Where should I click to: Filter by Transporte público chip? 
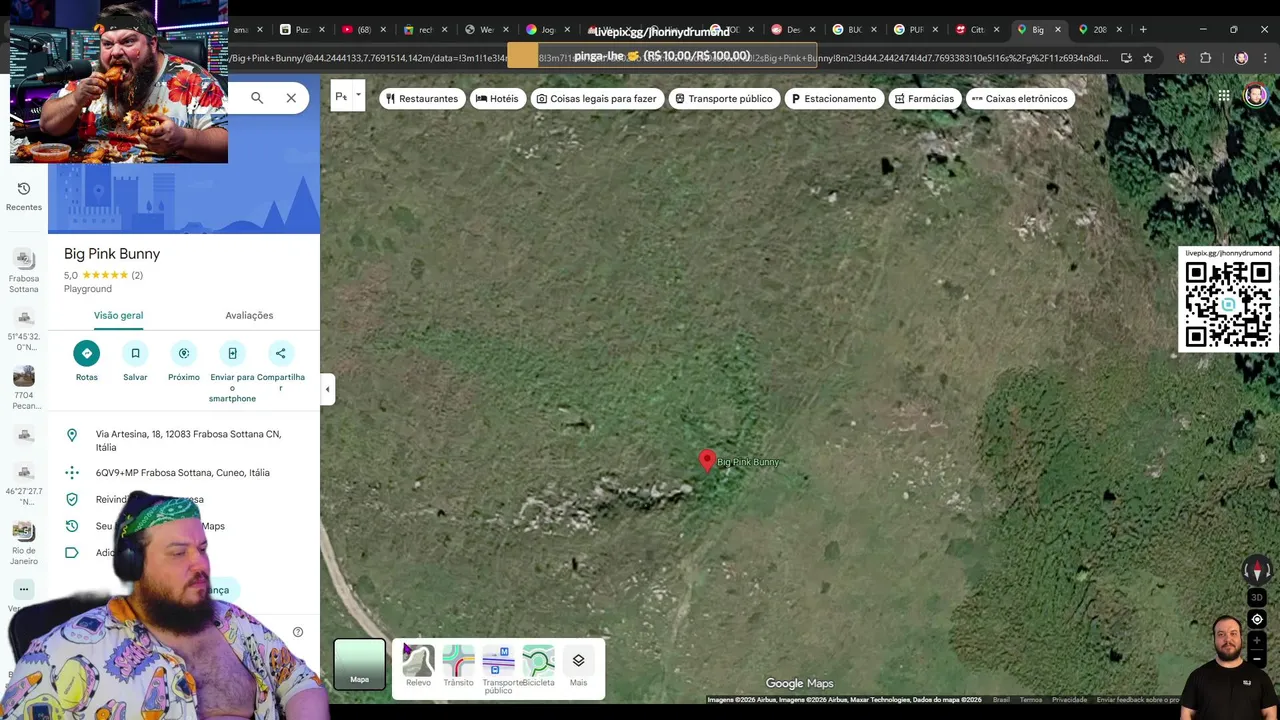pyautogui.click(x=724, y=98)
